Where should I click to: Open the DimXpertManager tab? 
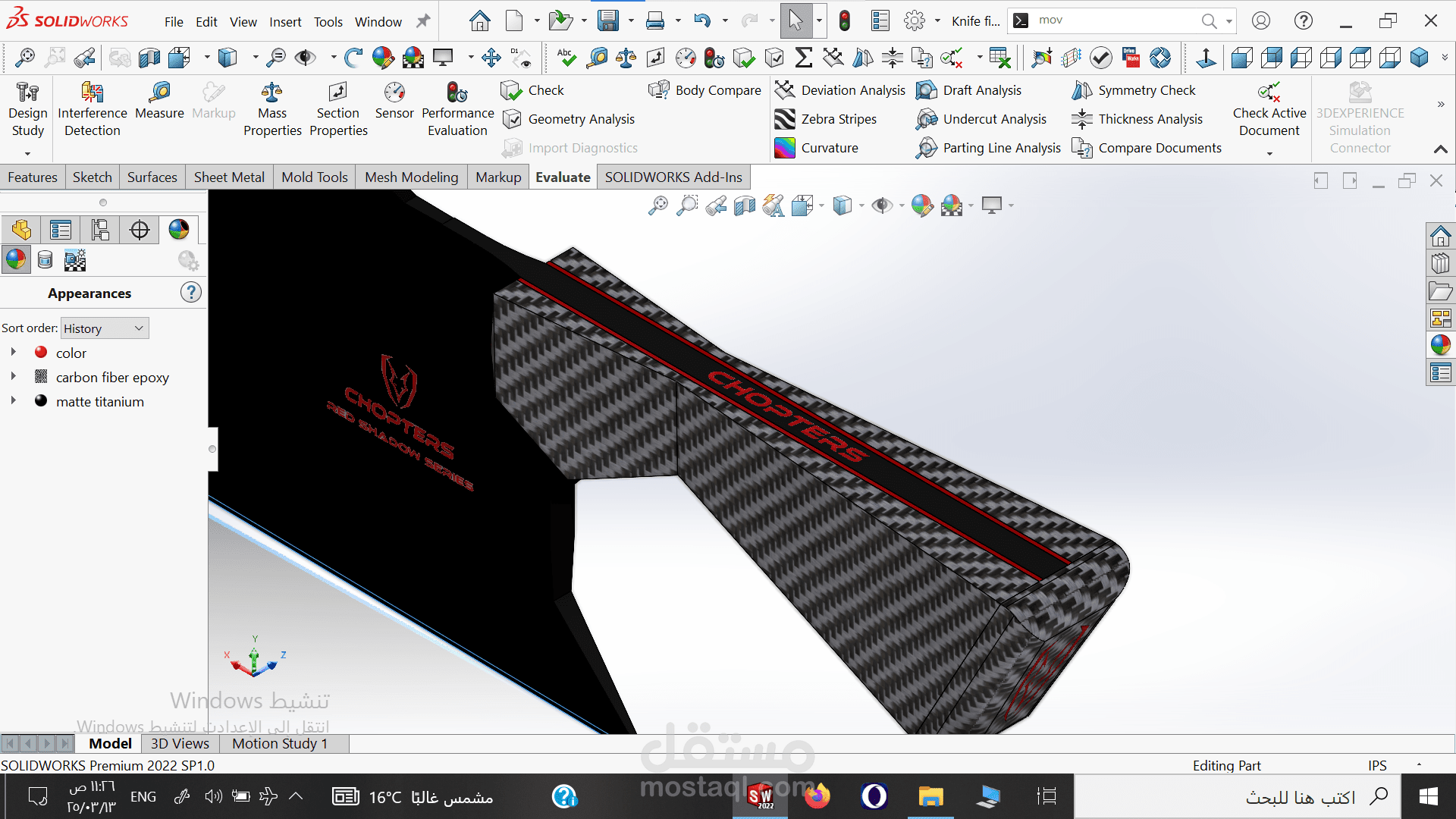click(140, 230)
